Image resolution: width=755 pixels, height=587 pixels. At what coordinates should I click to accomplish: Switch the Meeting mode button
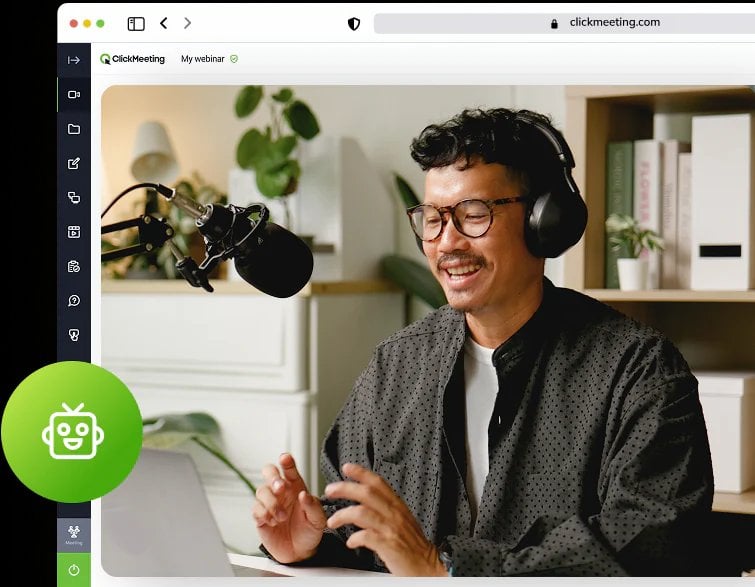coord(74,535)
